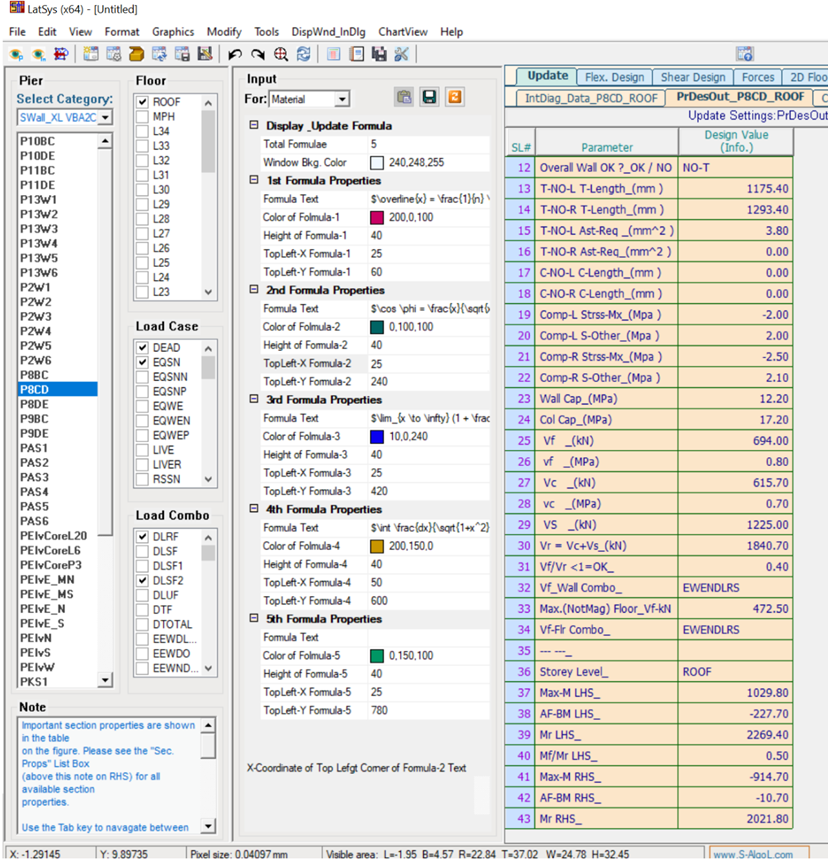Viewport: 828px width, 865px height.
Task: Switch to the Flex. Design tab
Action: click(x=615, y=77)
